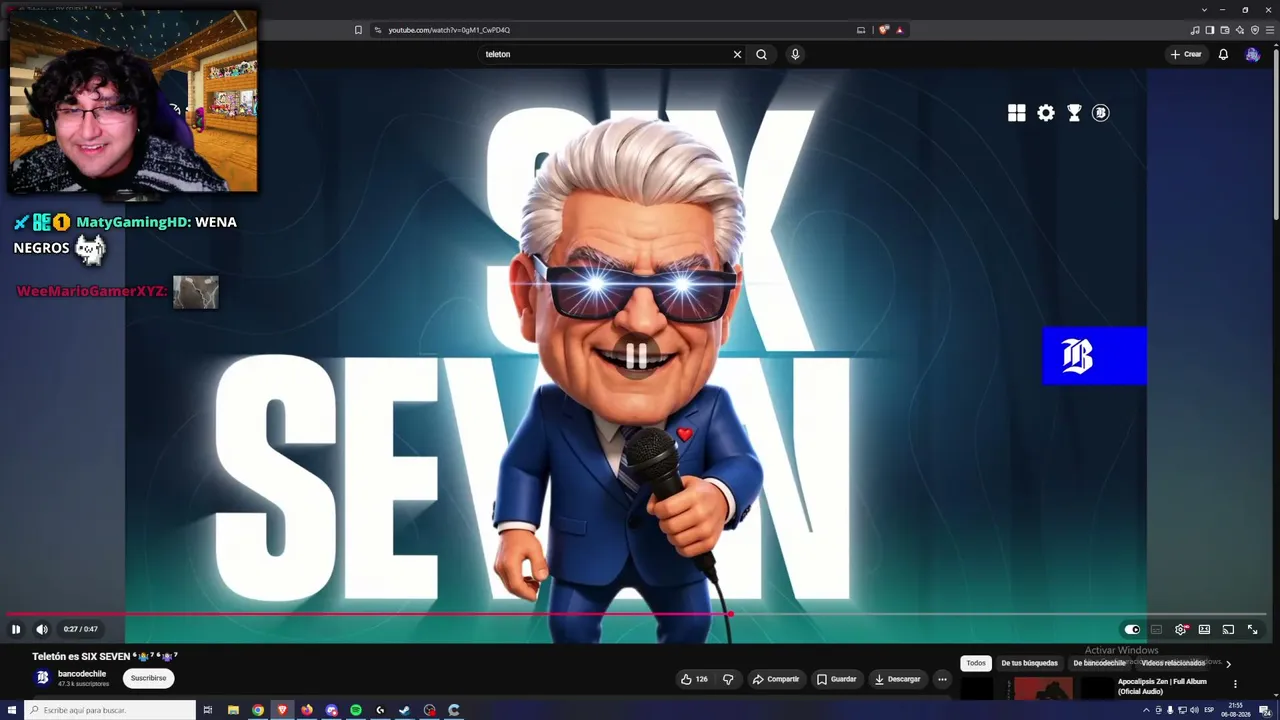Click the trophy icon on the video
The height and width of the screenshot is (720, 1280).
click(1074, 113)
